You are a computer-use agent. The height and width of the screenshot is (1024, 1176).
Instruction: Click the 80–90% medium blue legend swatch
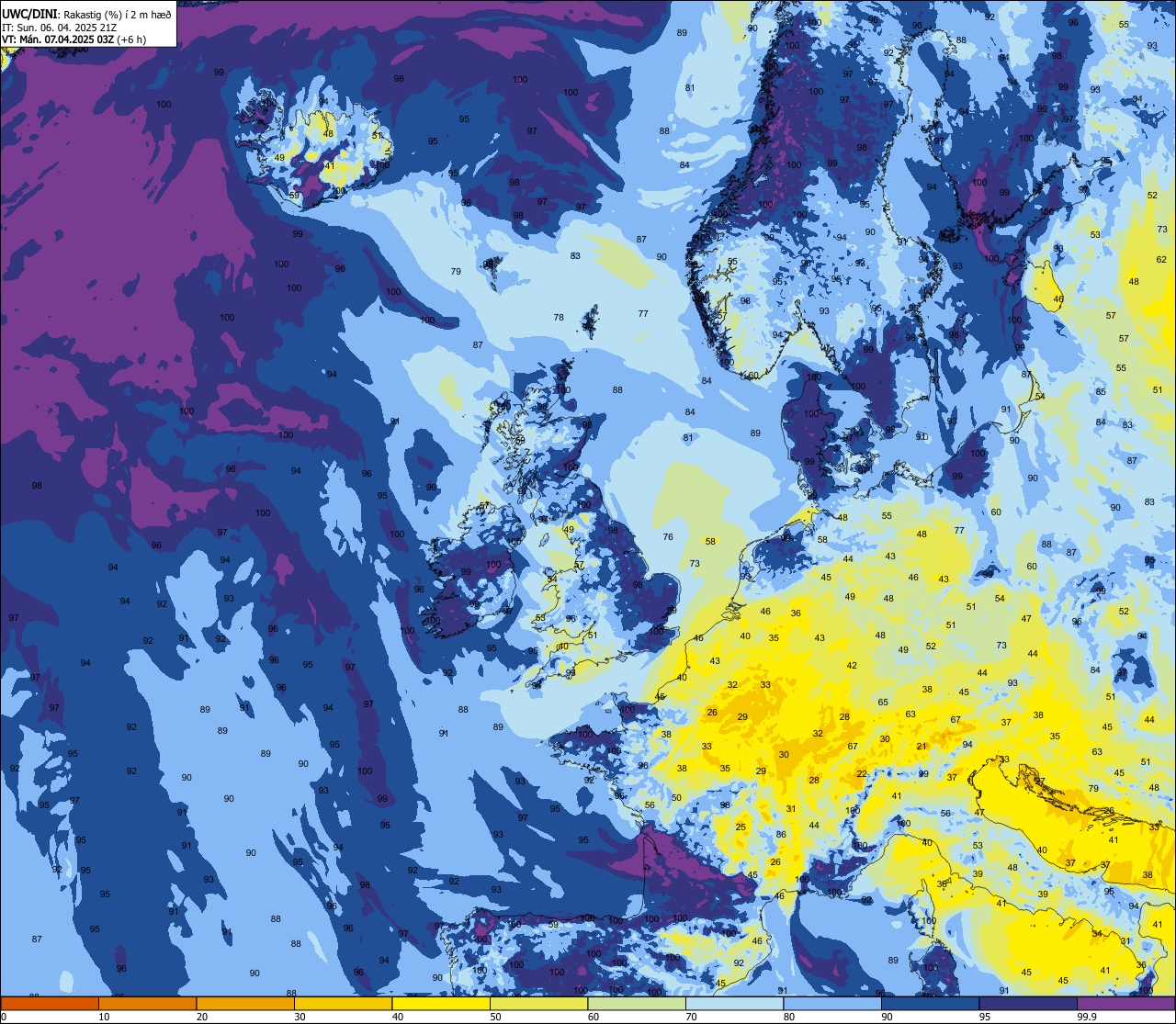click(x=832, y=1003)
